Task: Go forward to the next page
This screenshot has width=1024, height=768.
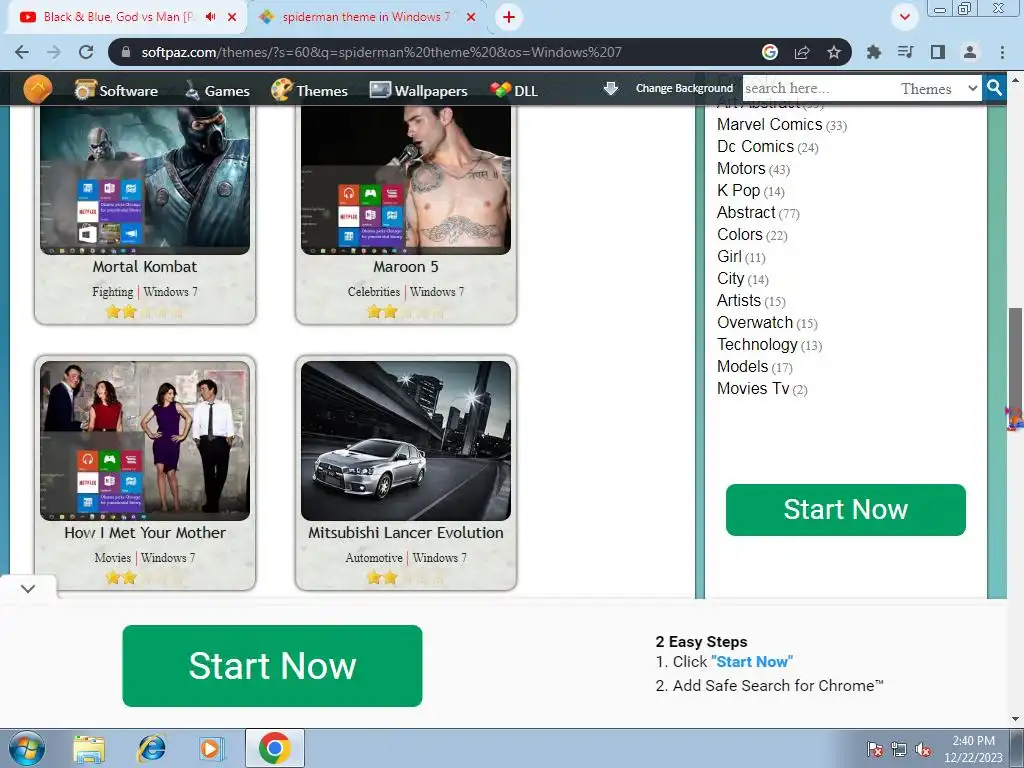Action: pyautogui.click(x=54, y=52)
